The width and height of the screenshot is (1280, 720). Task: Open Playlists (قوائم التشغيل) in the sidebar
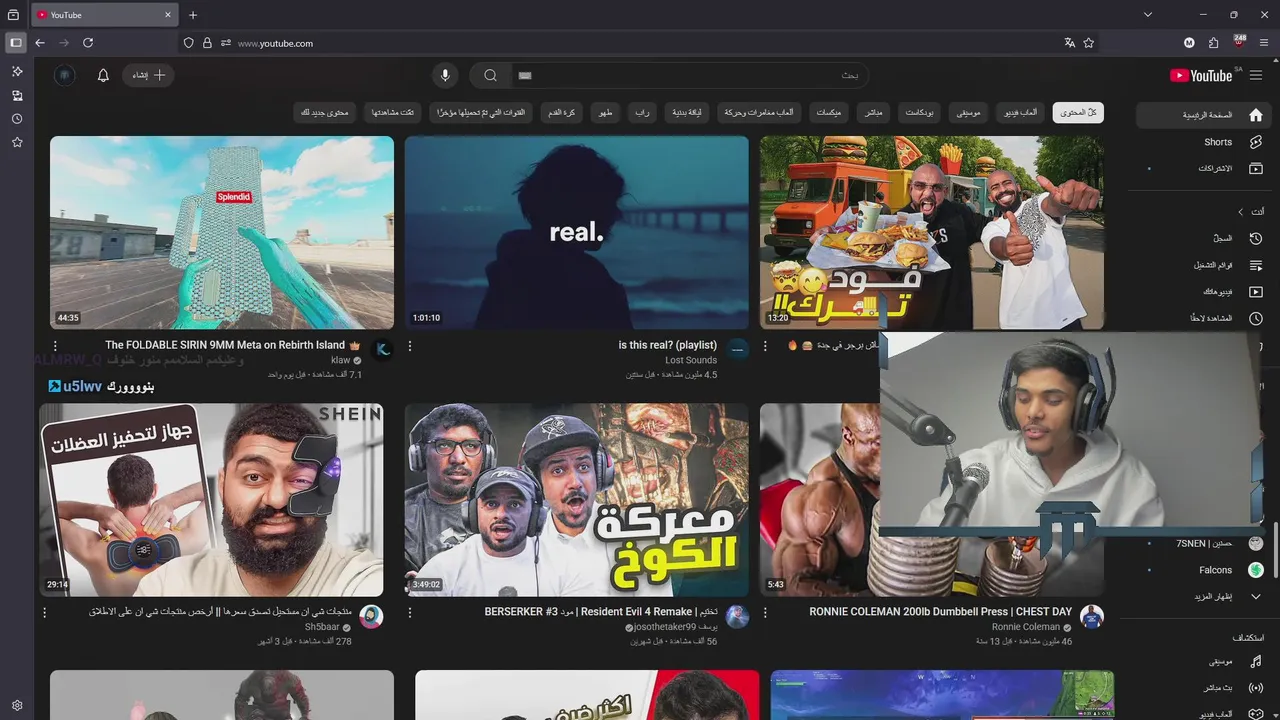1204,265
